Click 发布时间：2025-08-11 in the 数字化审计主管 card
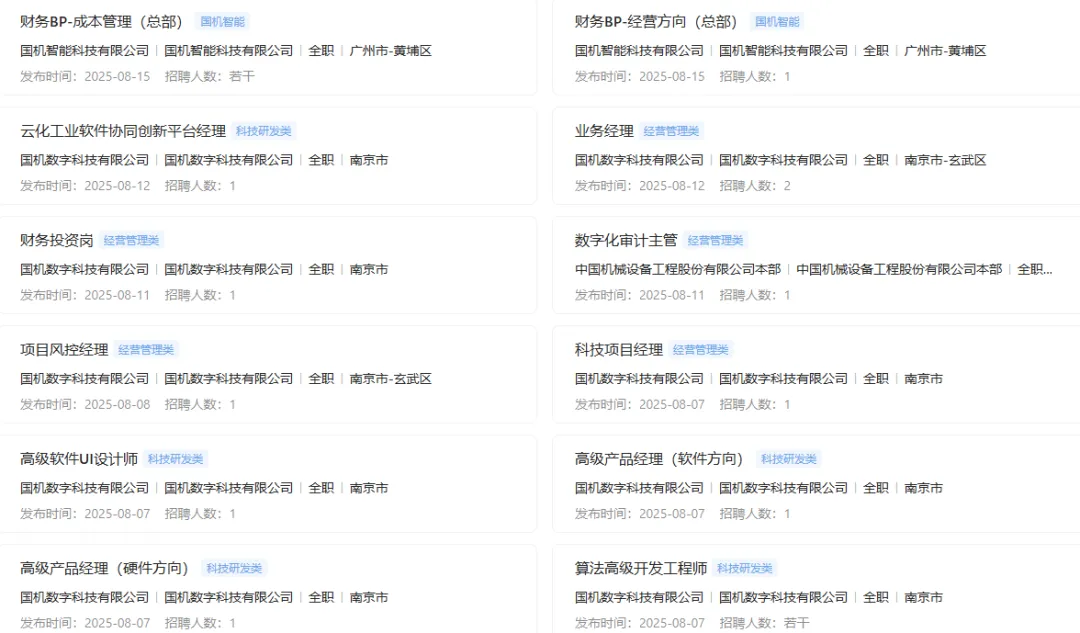1080x633 pixels. click(x=640, y=295)
